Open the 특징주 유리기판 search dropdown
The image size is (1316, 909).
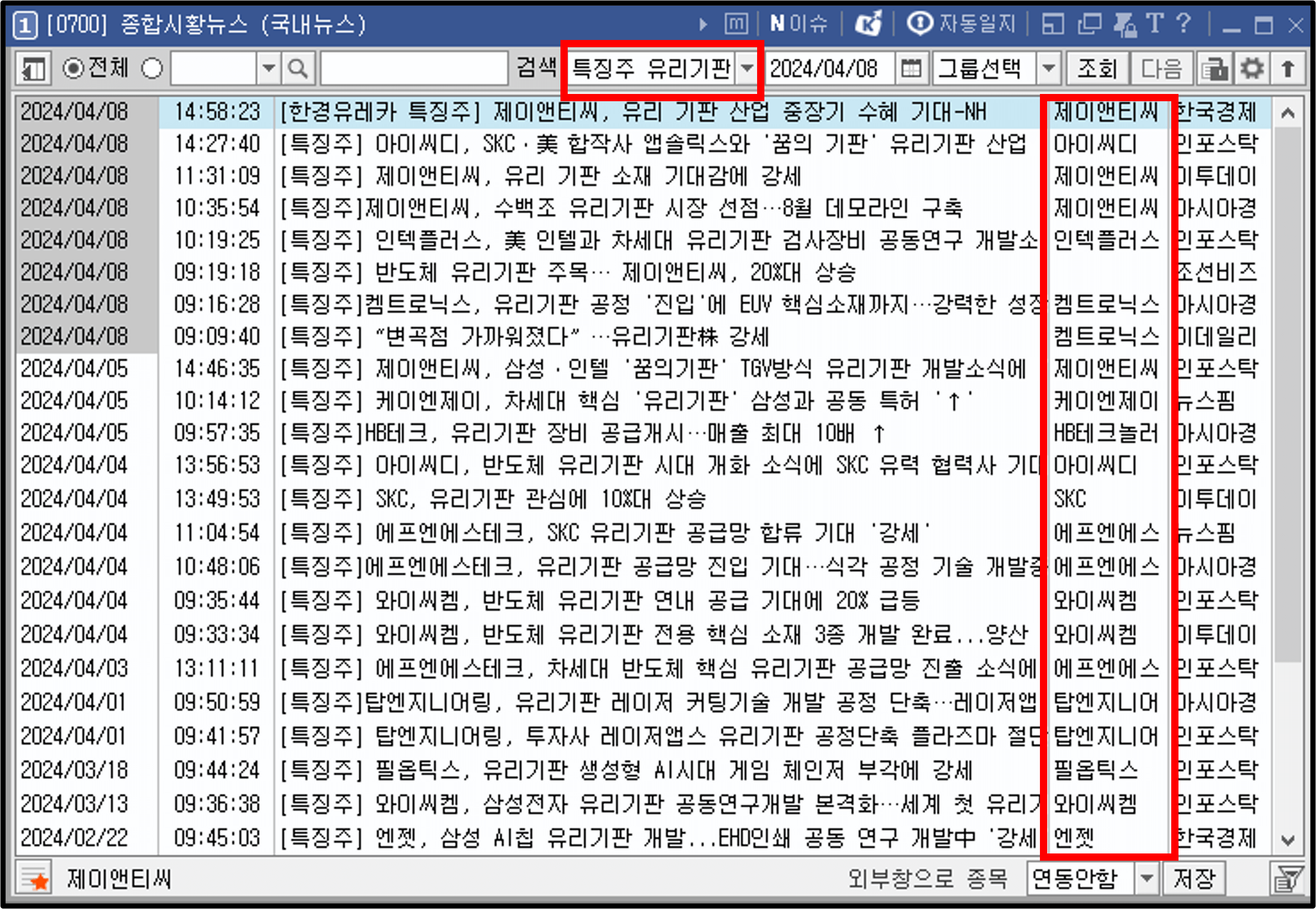(x=747, y=69)
